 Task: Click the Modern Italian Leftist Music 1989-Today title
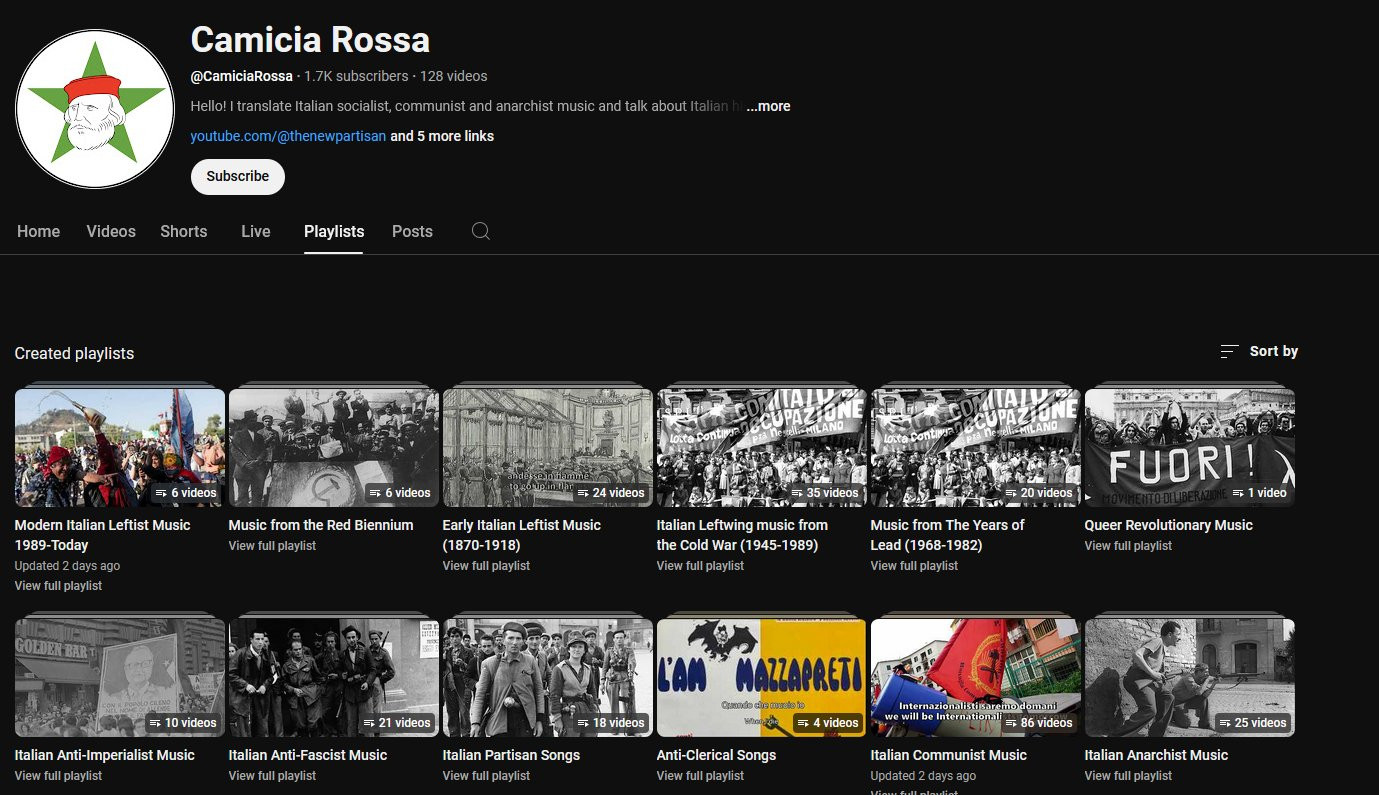[103, 535]
